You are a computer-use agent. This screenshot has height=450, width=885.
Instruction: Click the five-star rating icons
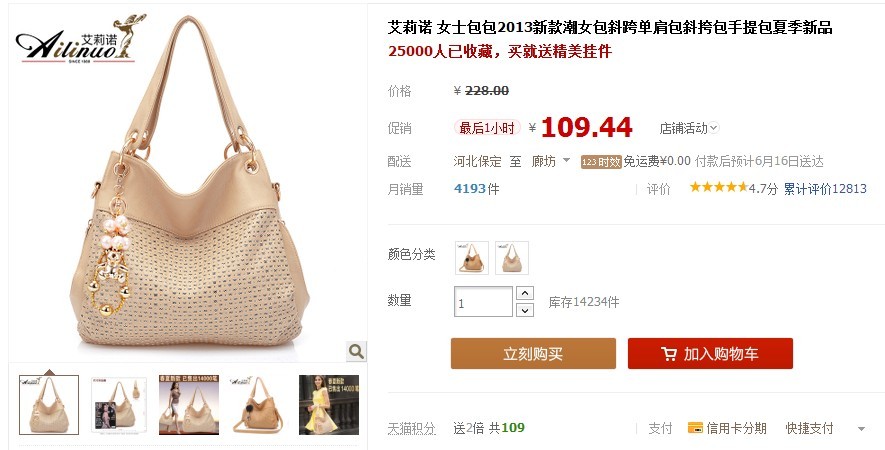718,187
